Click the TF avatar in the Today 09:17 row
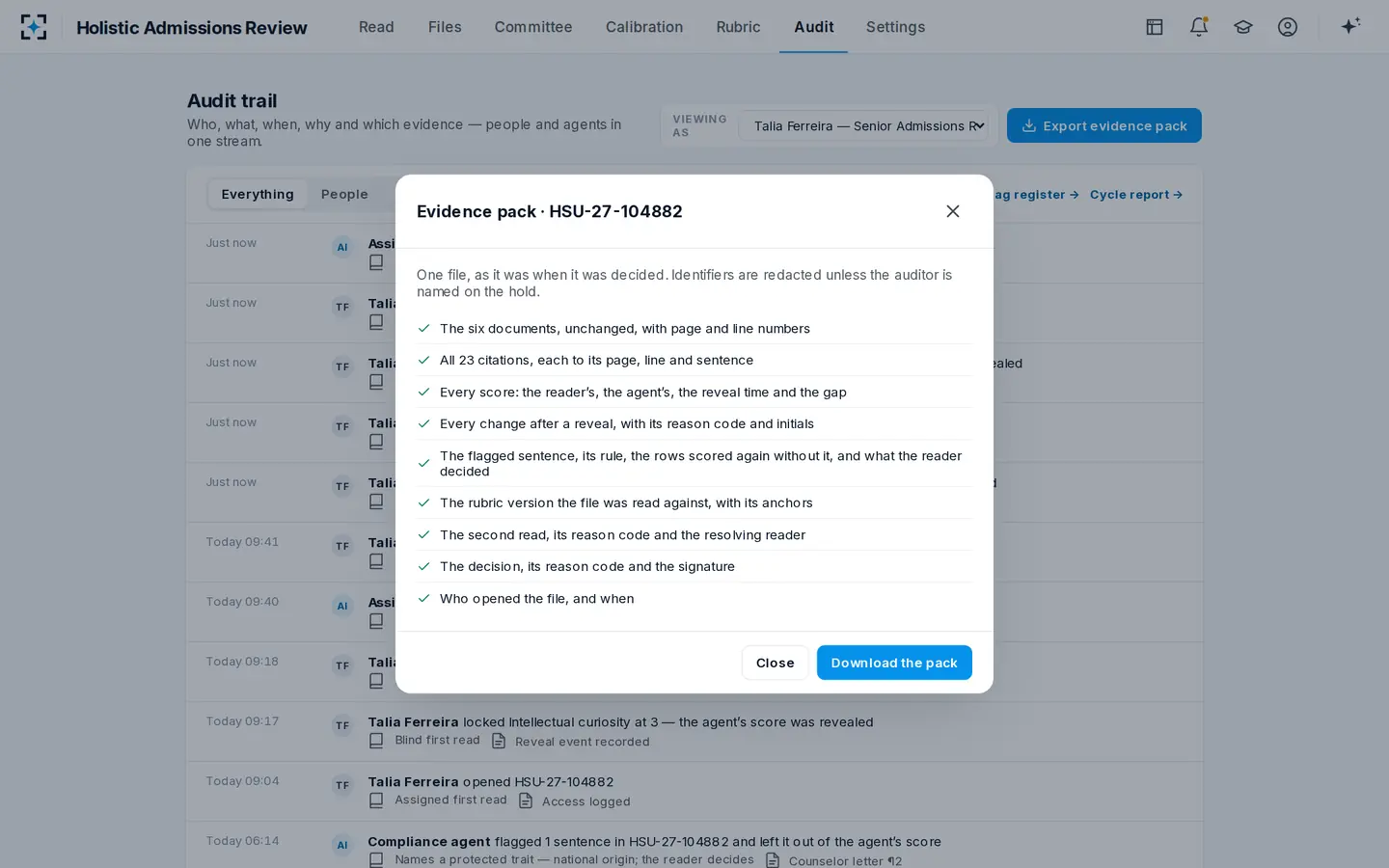 click(342, 725)
